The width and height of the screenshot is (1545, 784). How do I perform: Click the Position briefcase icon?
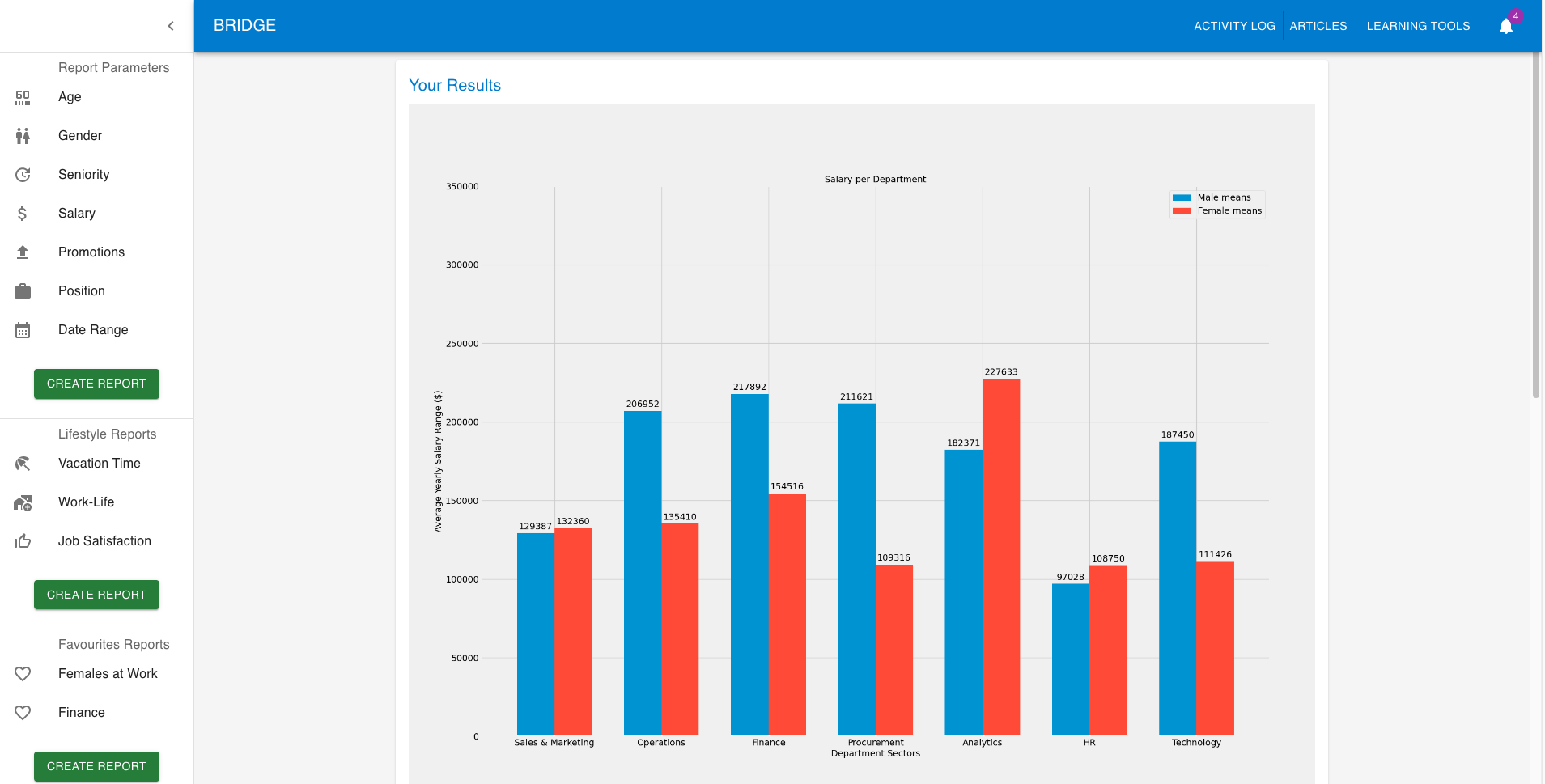23,291
